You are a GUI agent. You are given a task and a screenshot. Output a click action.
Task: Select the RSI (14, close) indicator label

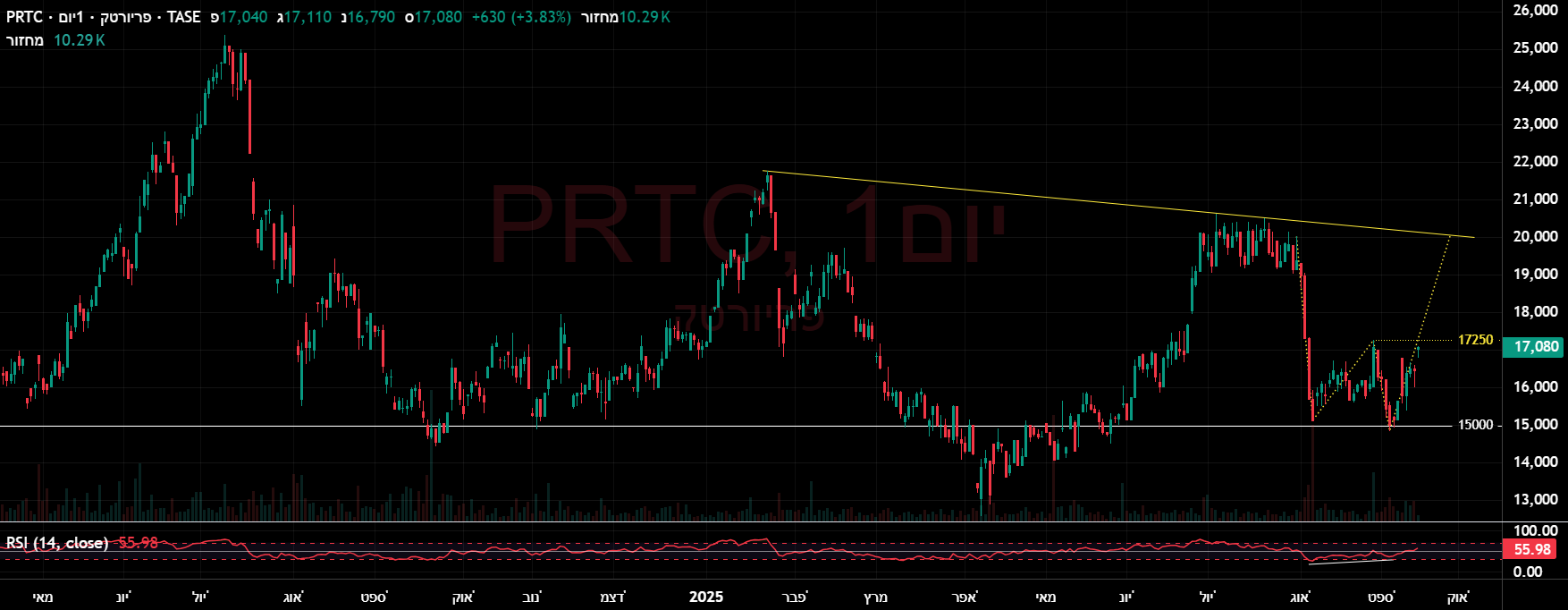pos(57,543)
